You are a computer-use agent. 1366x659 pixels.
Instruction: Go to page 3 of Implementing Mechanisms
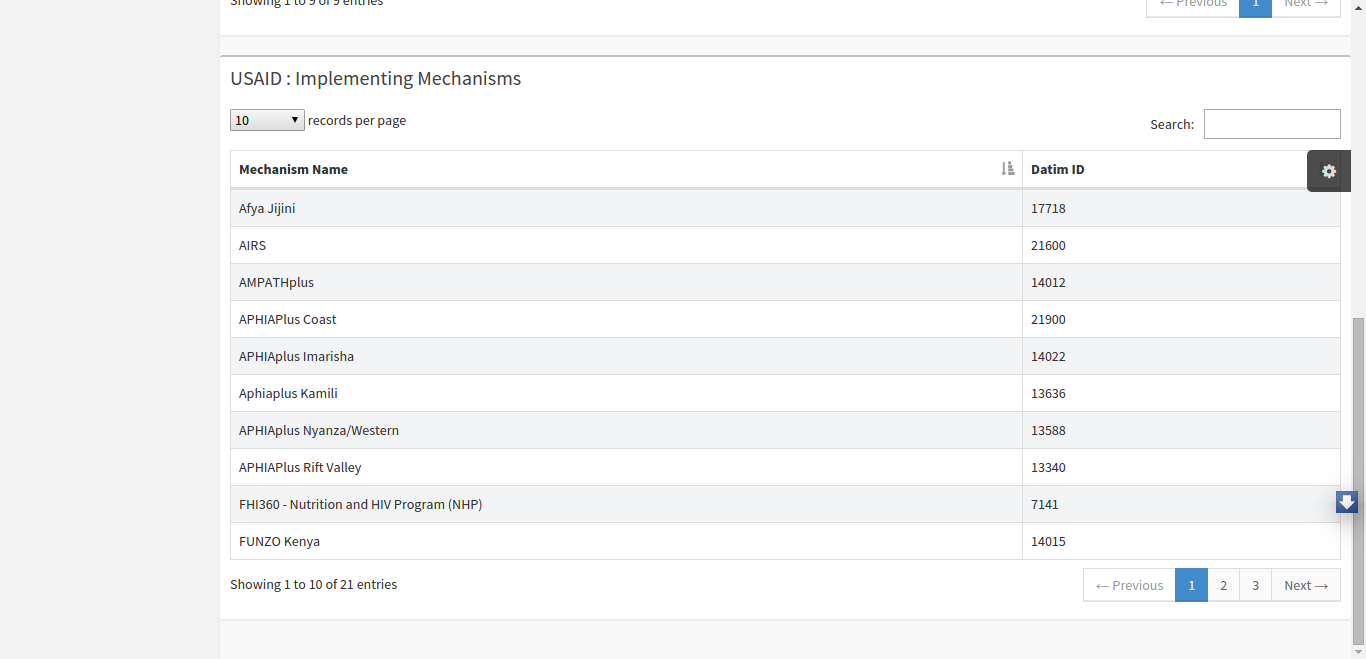[x=1255, y=585]
